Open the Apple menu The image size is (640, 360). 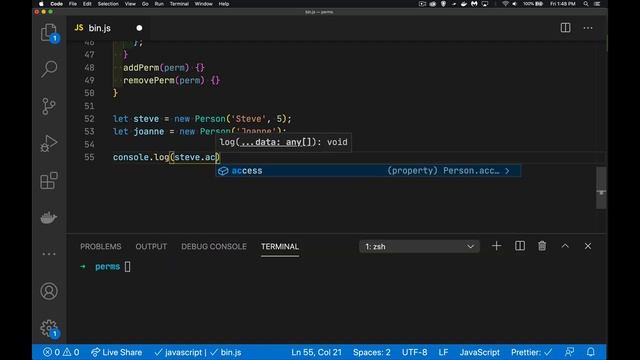pyautogui.click(x=41, y=4)
